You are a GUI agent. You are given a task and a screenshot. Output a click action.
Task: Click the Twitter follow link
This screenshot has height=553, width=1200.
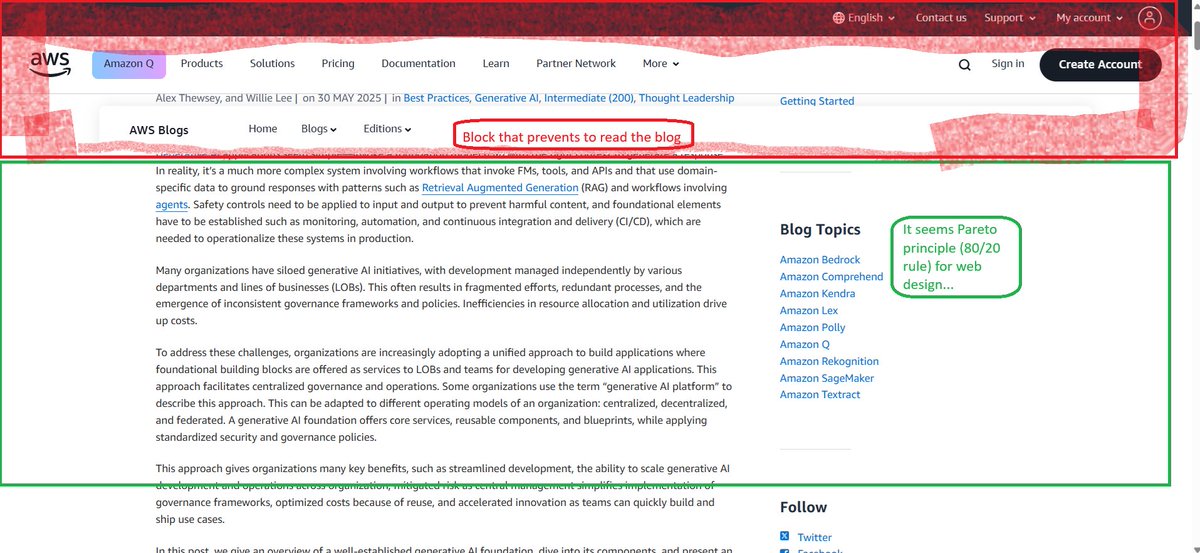814,538
